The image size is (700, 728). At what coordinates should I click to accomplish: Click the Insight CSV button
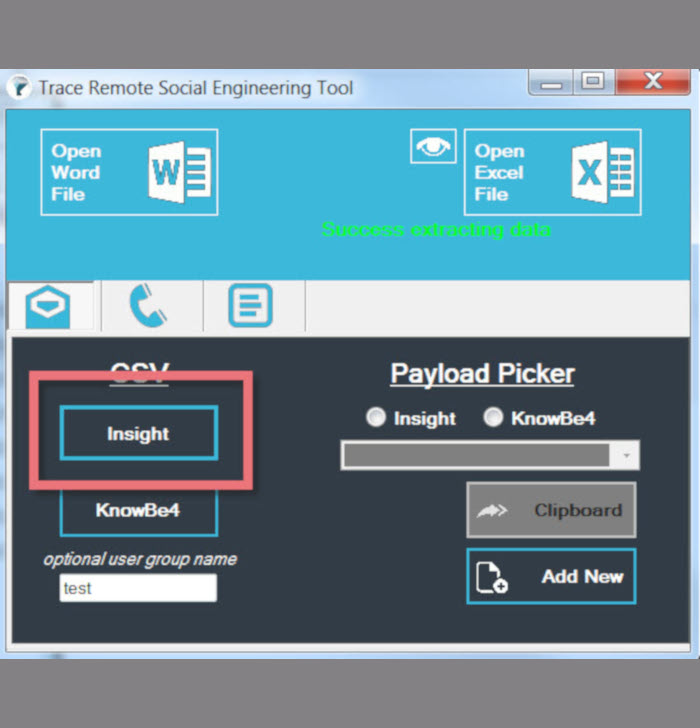coord(139,433)
